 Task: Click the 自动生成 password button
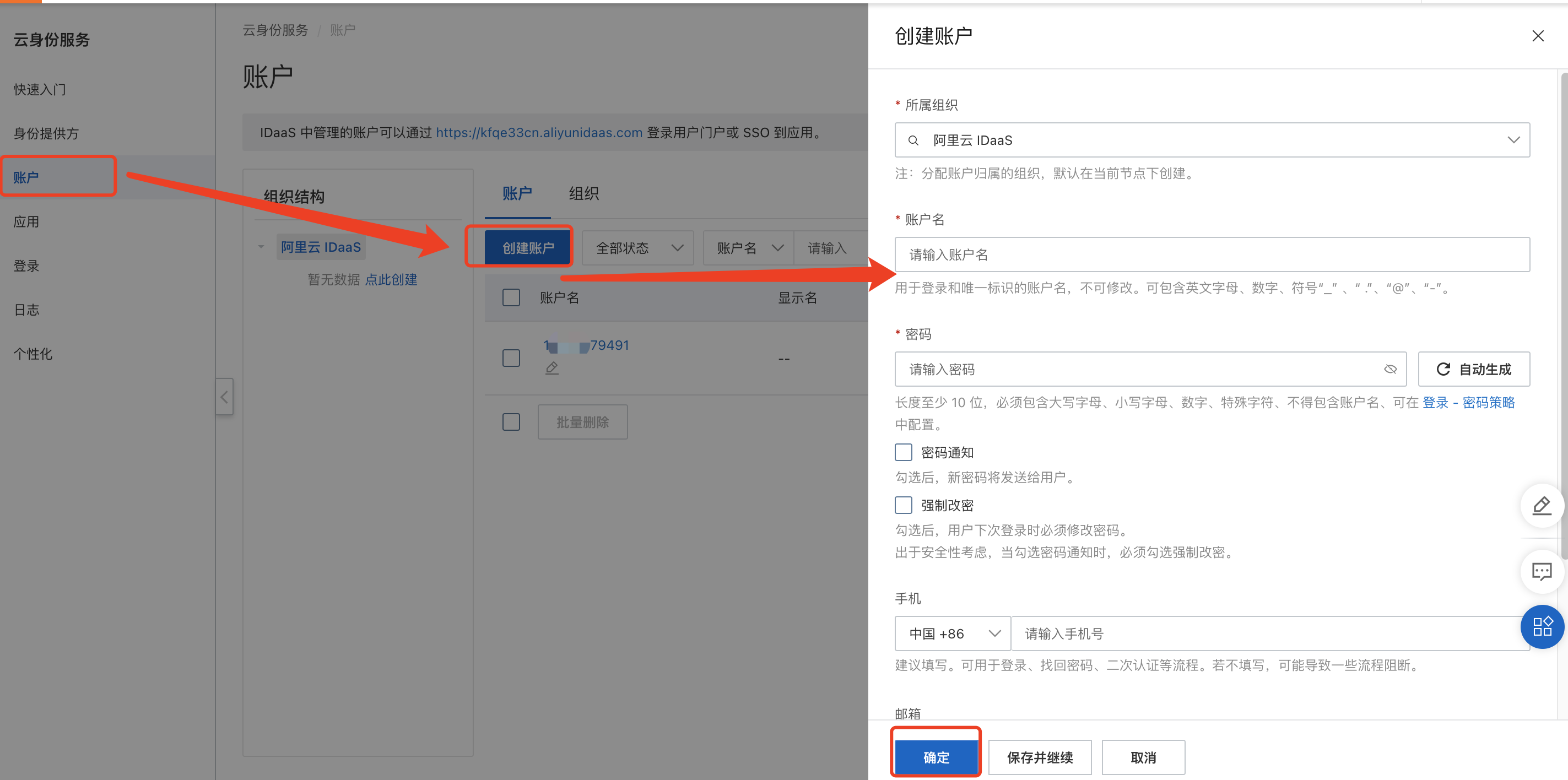[1474, 369]
